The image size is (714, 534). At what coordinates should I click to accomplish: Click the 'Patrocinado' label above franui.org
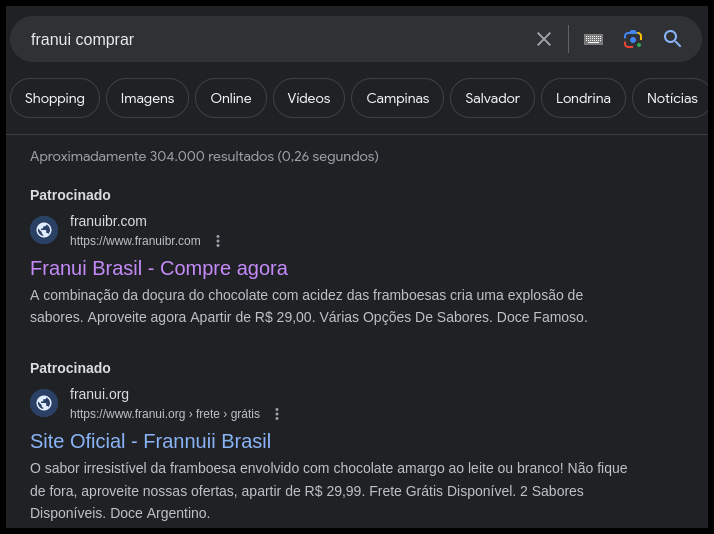pyautogui.click(x=70, y=368)
